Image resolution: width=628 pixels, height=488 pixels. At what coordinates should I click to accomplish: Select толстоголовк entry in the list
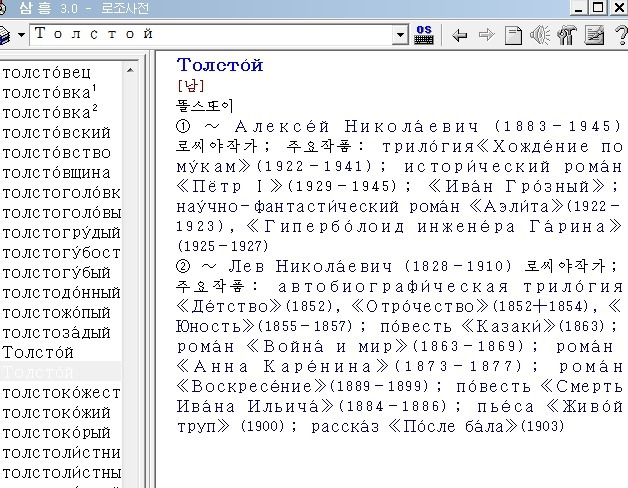coord(61,193)
